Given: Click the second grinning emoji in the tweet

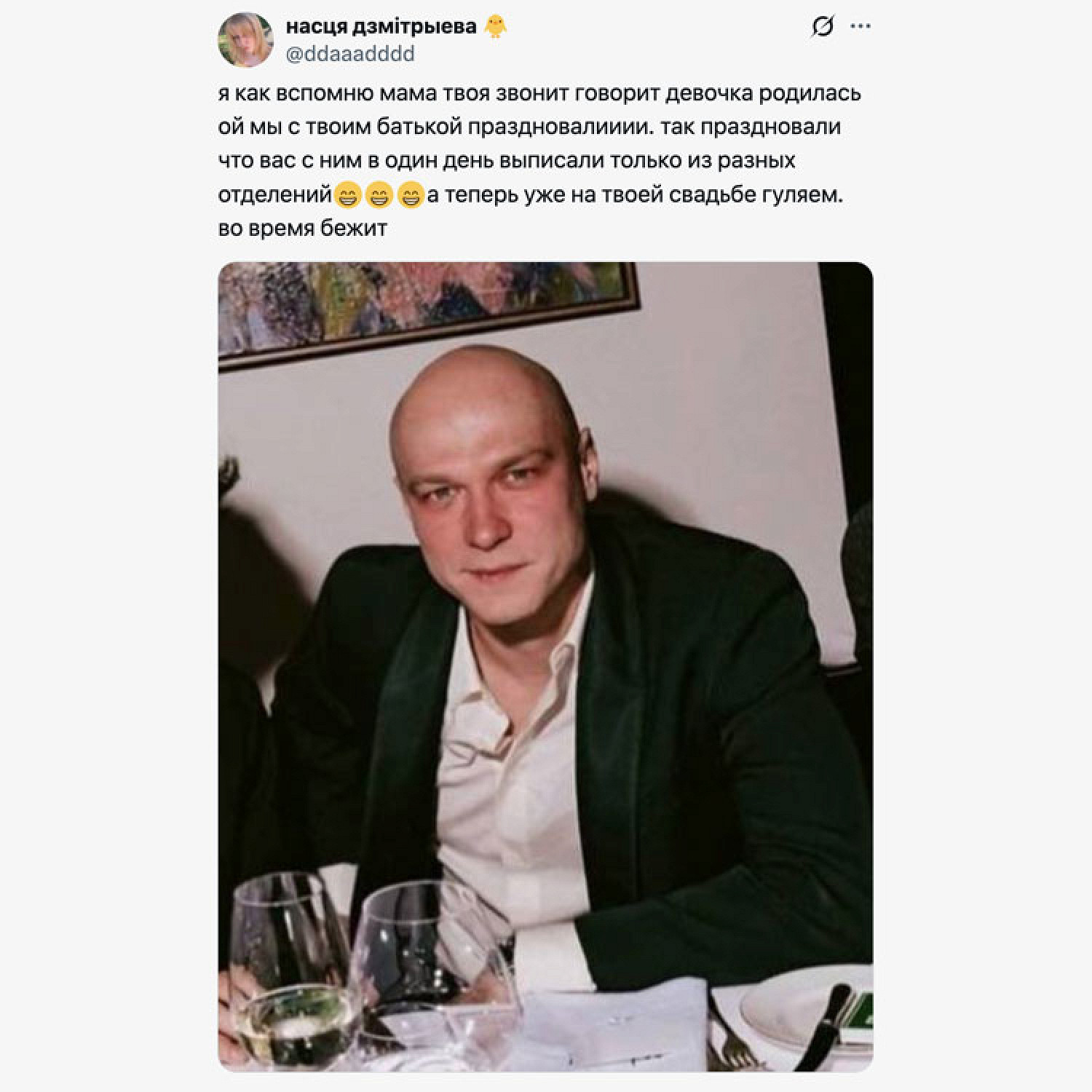Looking at the screenshot, I should (379, 194).
